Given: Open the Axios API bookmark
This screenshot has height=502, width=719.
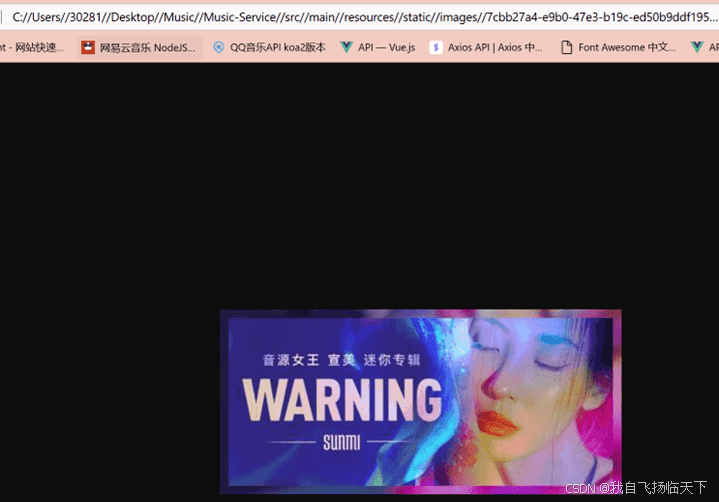Looking at the screenshot, I should pyautogui.click(x=487, y=47).
